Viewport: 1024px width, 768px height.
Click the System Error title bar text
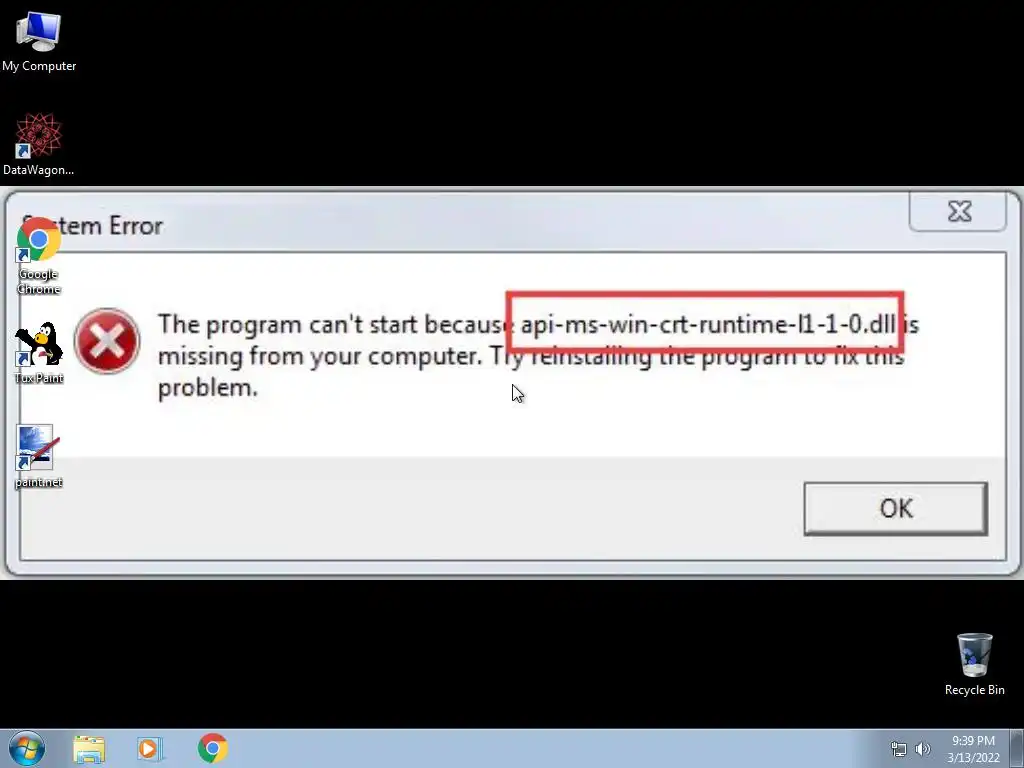pos(92,225)
